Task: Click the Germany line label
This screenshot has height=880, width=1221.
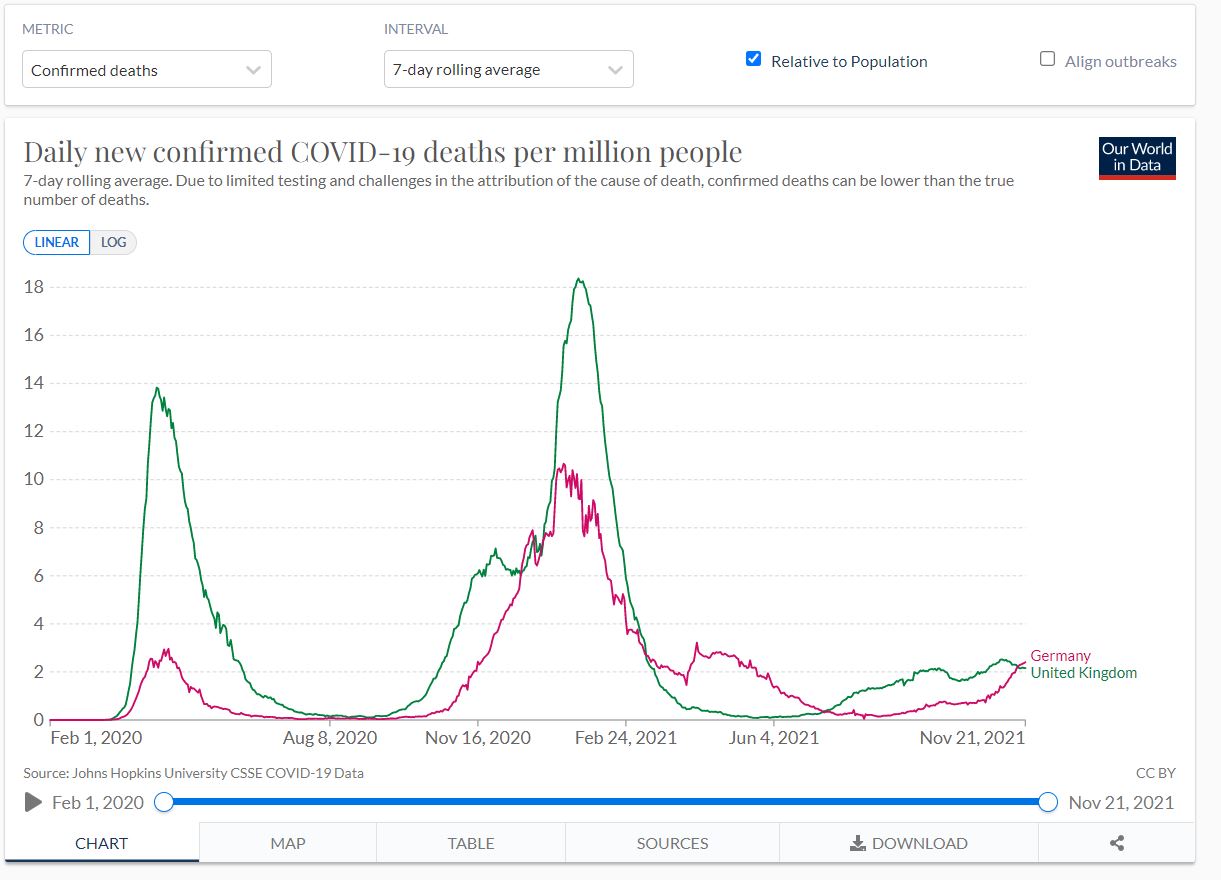Action: point(1060,656)
